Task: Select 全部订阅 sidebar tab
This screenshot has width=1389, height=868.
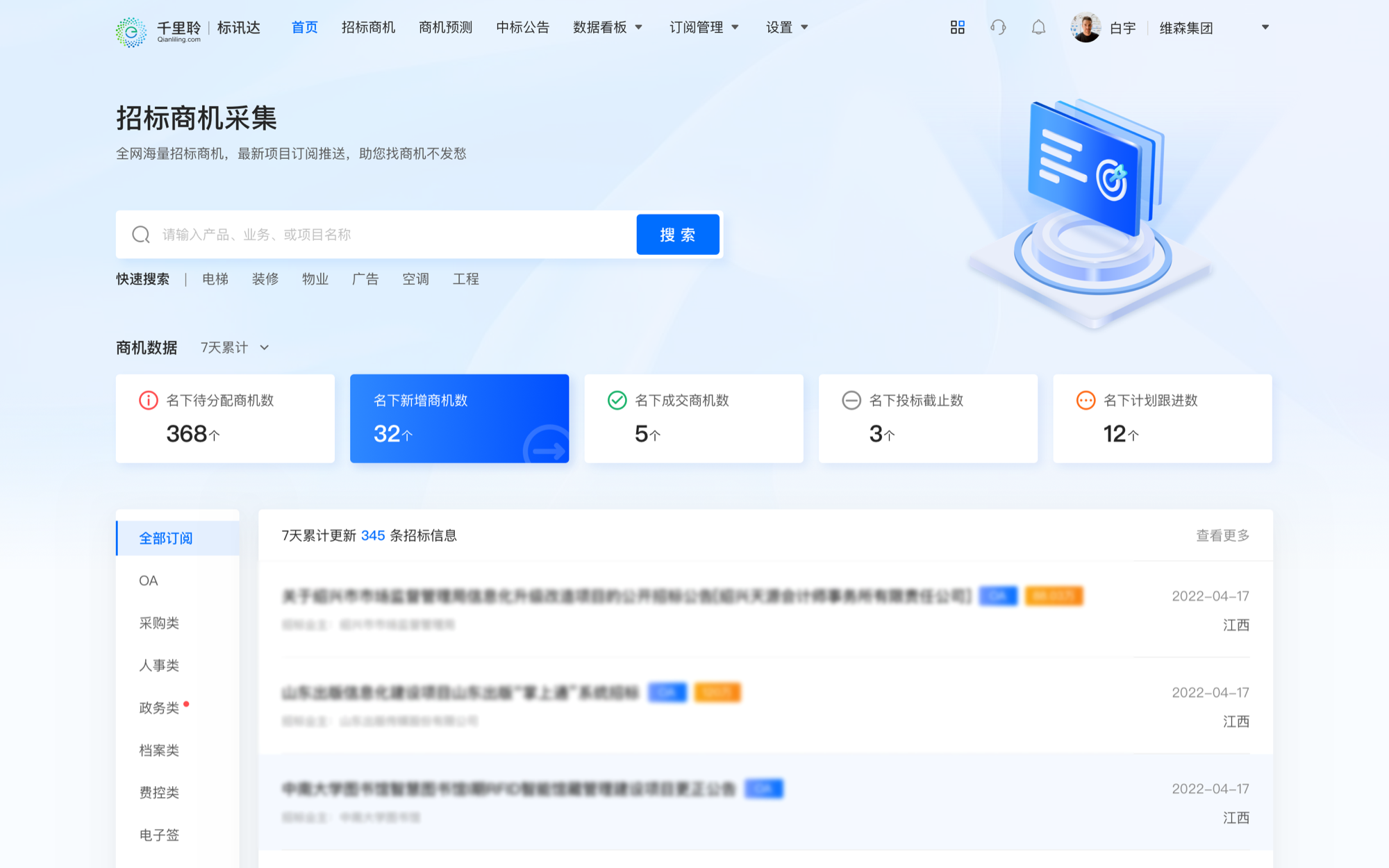Action: 178,538
